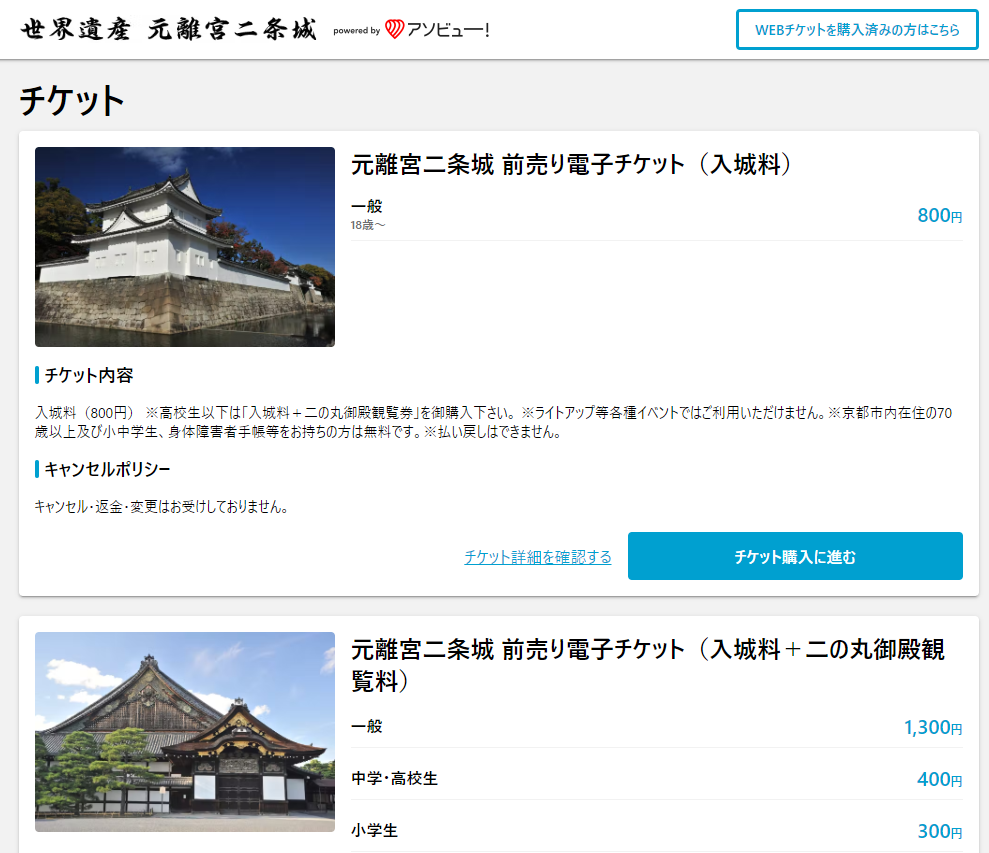This screenshot has height=853, width=989.
Task: Click the キャンセルポリシー section heading
Action: coord(107,469)
